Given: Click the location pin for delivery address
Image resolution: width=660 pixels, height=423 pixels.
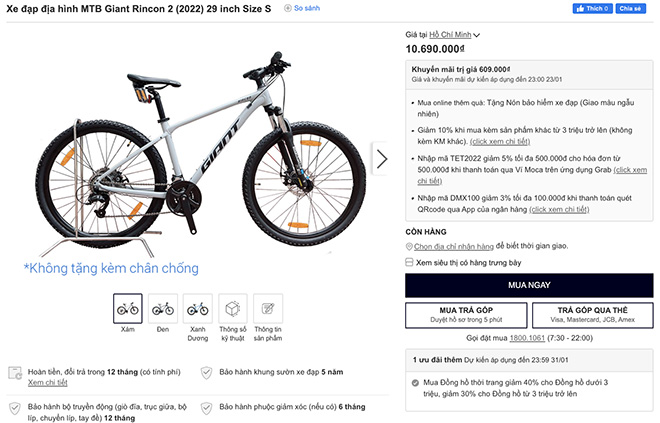Looking at the screenshot, I should (410, 246).
